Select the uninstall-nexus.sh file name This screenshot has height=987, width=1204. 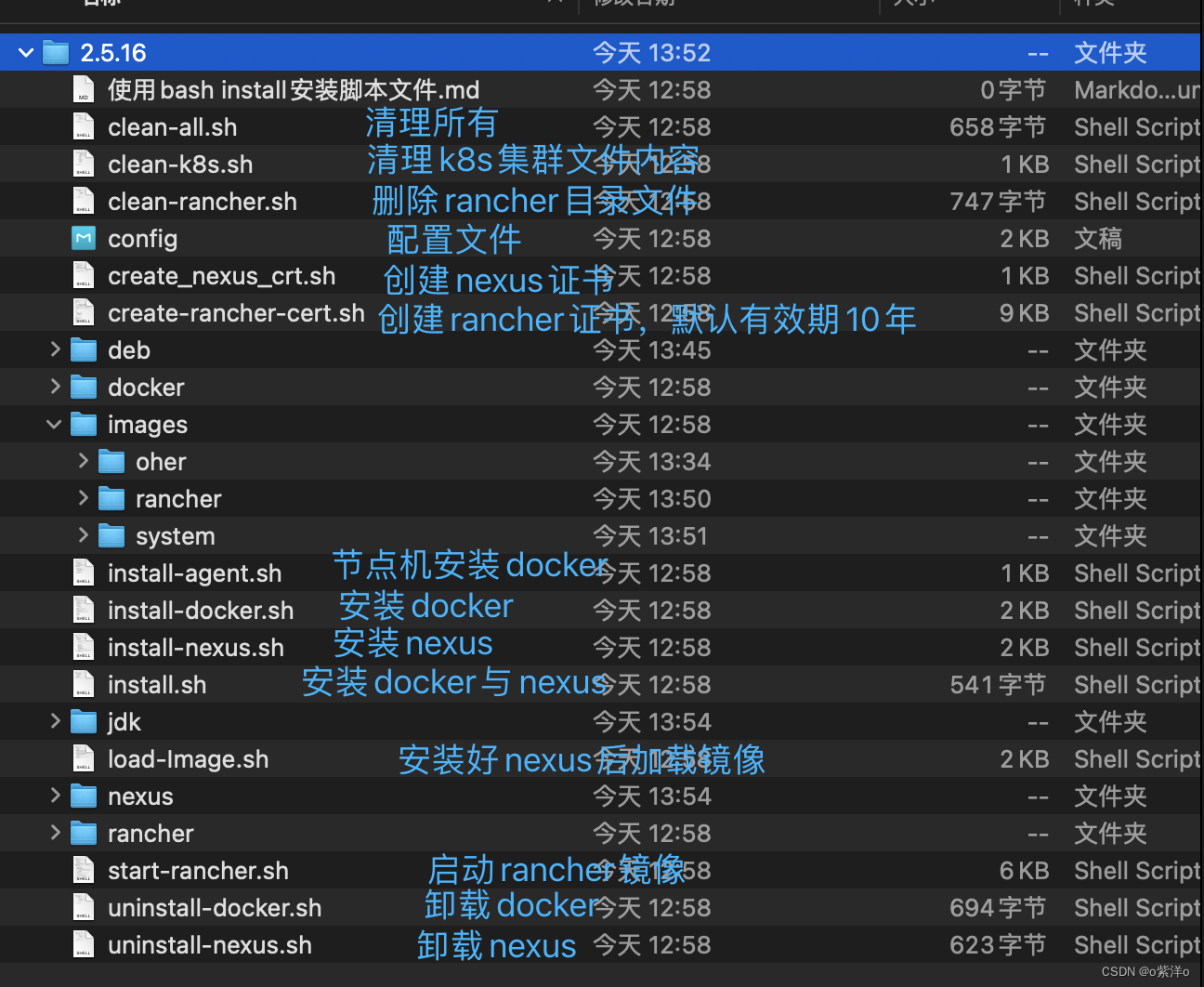pos(210,945)
